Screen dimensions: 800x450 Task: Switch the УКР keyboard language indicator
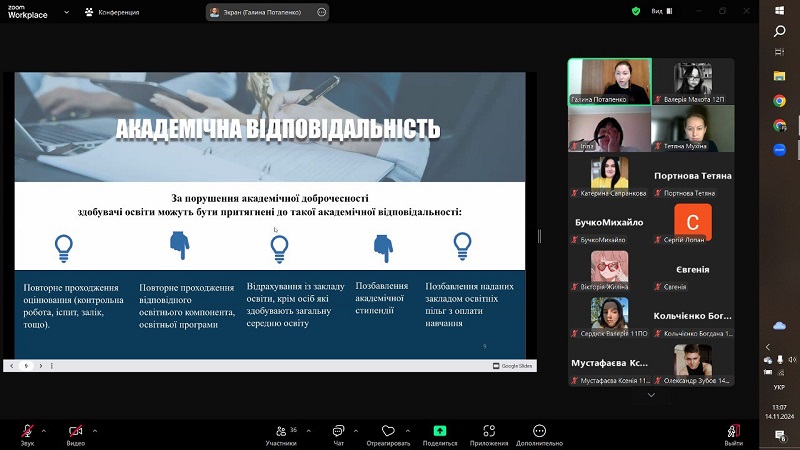[779, 387]
